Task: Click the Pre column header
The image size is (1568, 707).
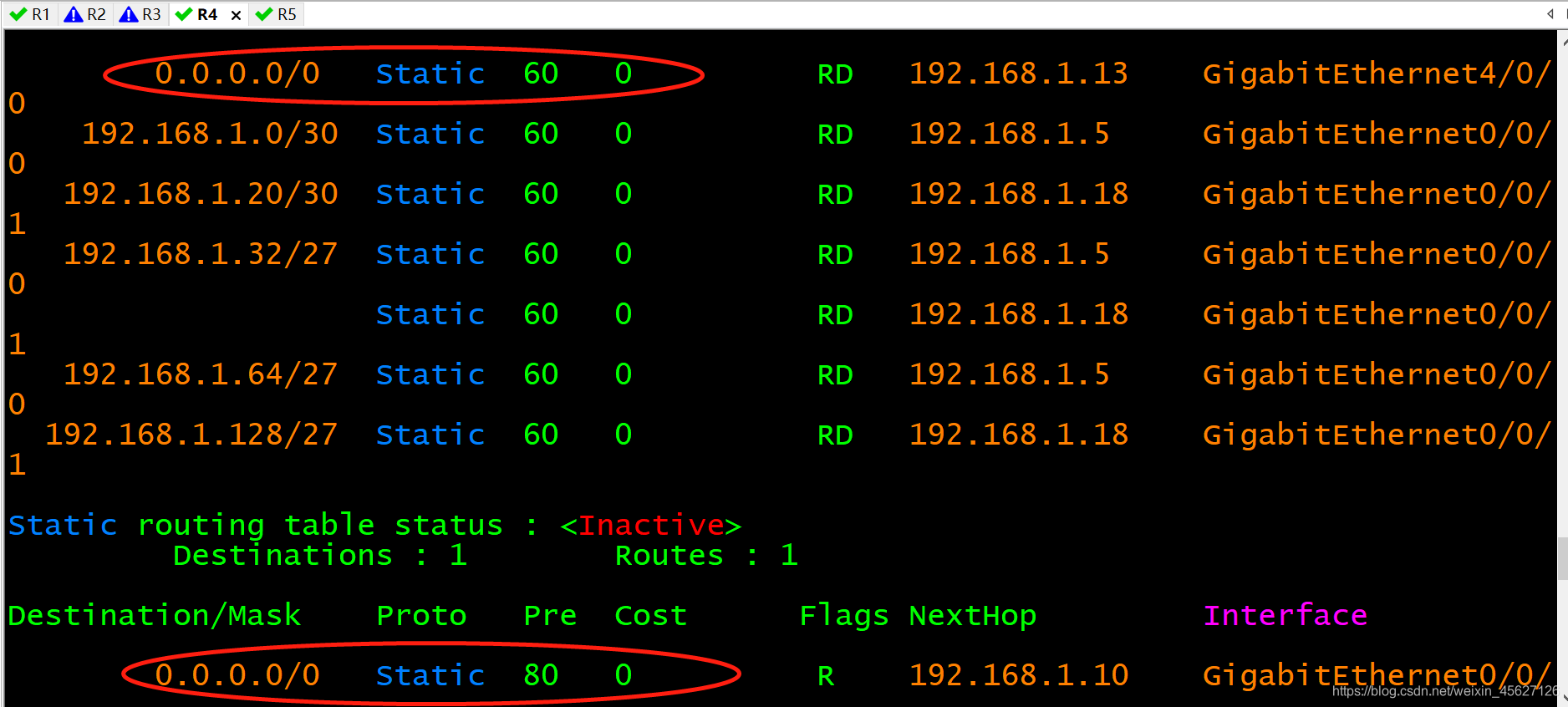Action: coord(550,615)
